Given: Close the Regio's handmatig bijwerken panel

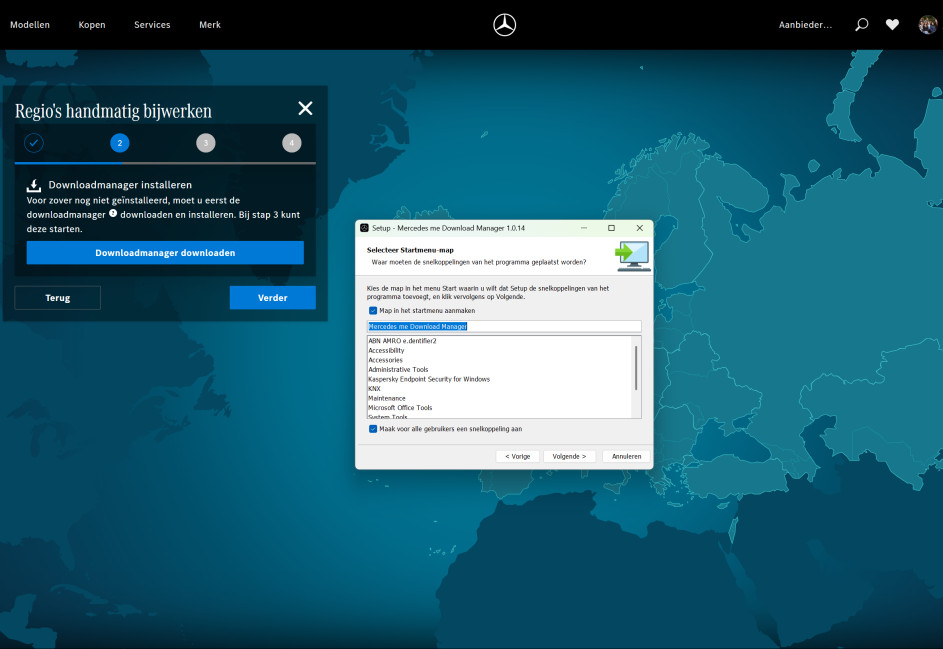Looking at the screenshot, I should [x=306, y=108].
